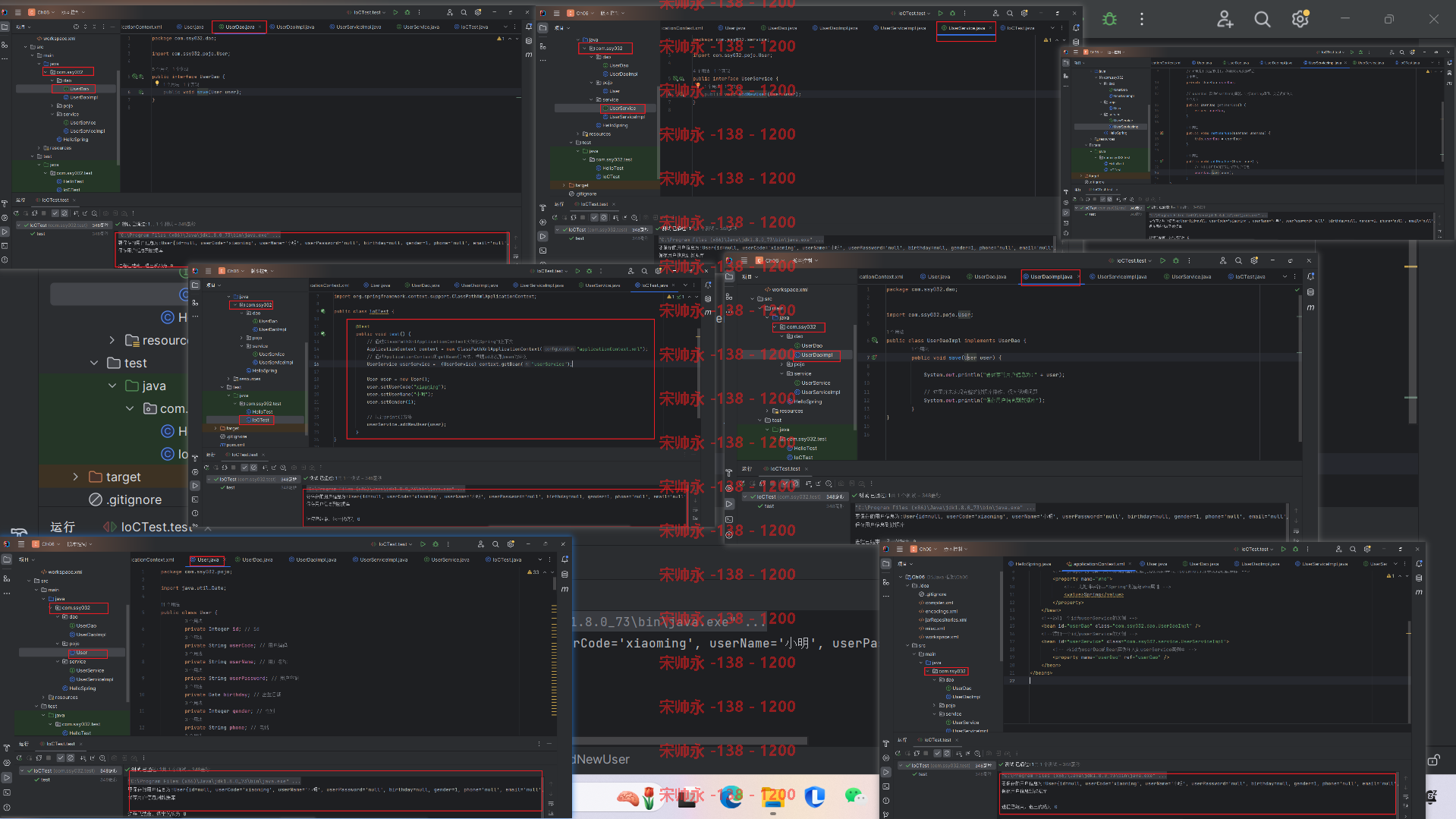Image resolution: width=1456 pixels, height=819 pixels.
Task: Toggle Show Passed in applicationContext.xml window's run toolbar
Action: (x=938, y=753)
